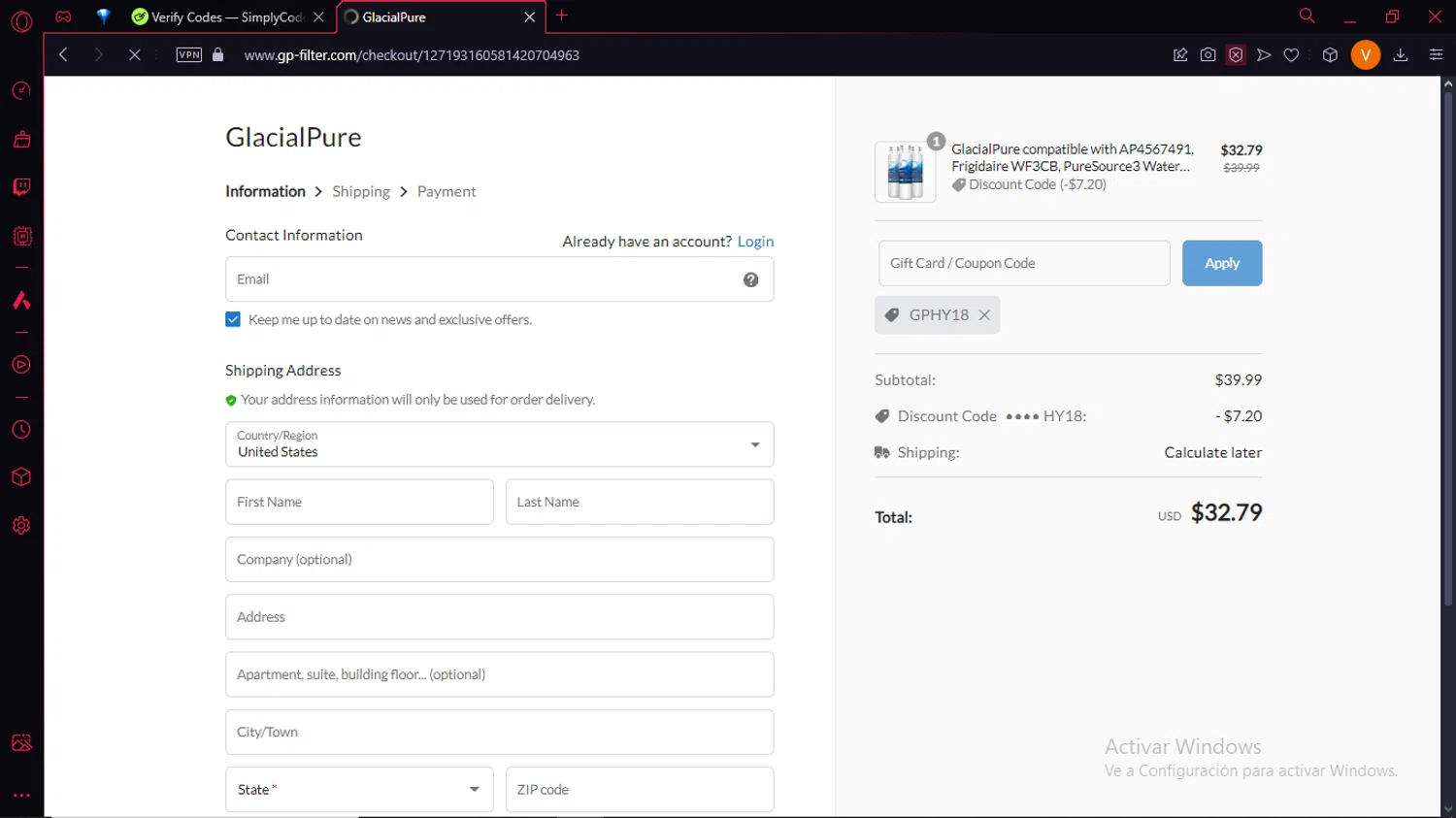View site security padlock info
This screenshot has height=818, width=1456.
pos(217,54)
